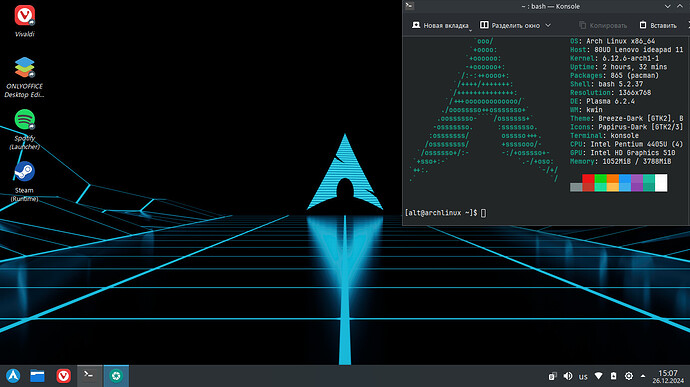Launch ONLYOFFICE Desktop Editors desktop icon
Viewport: 690px width, 387px height.
pyautogui.click(x=25, y=77)
